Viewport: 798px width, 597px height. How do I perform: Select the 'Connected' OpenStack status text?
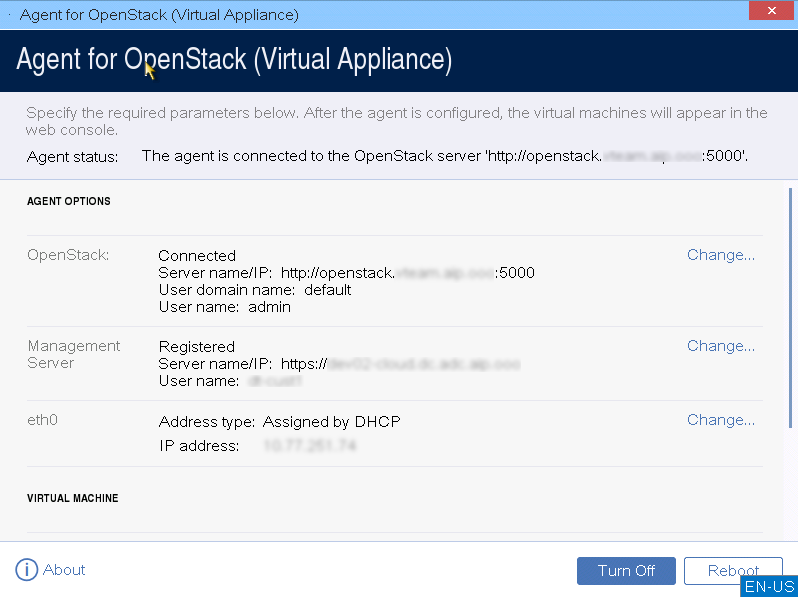197,255
